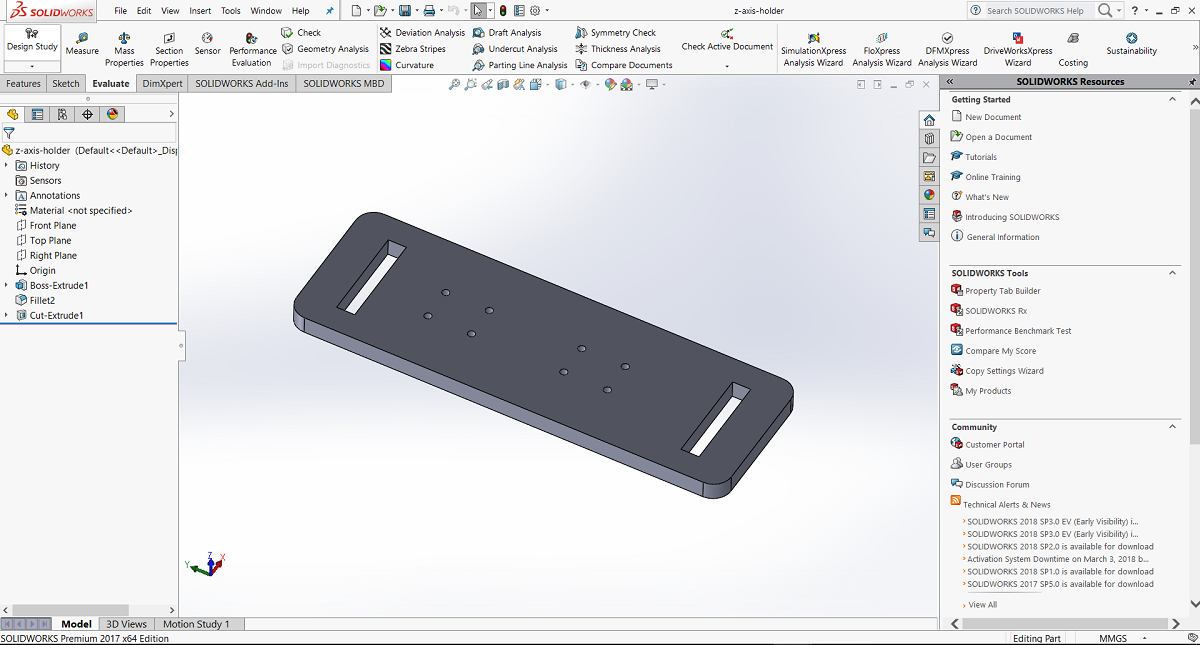Open the Options gear icon

535,10
